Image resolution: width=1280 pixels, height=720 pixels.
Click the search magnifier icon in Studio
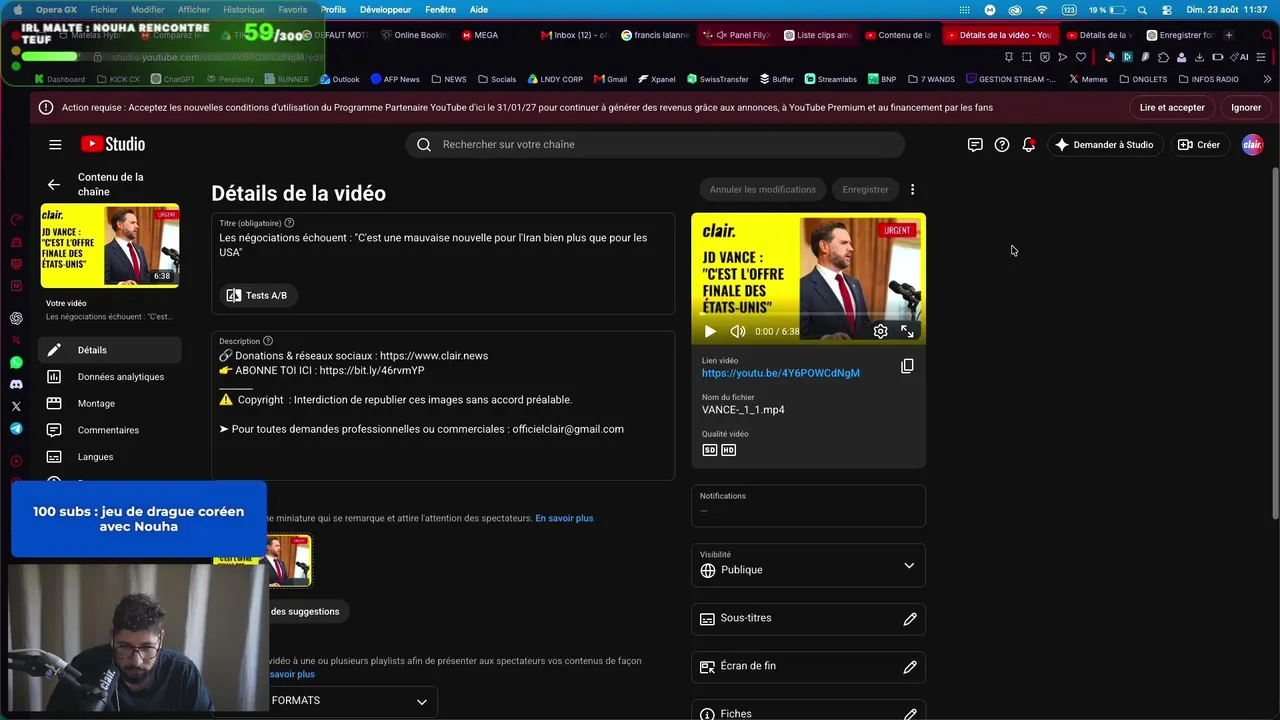click(x=424, y=145)
